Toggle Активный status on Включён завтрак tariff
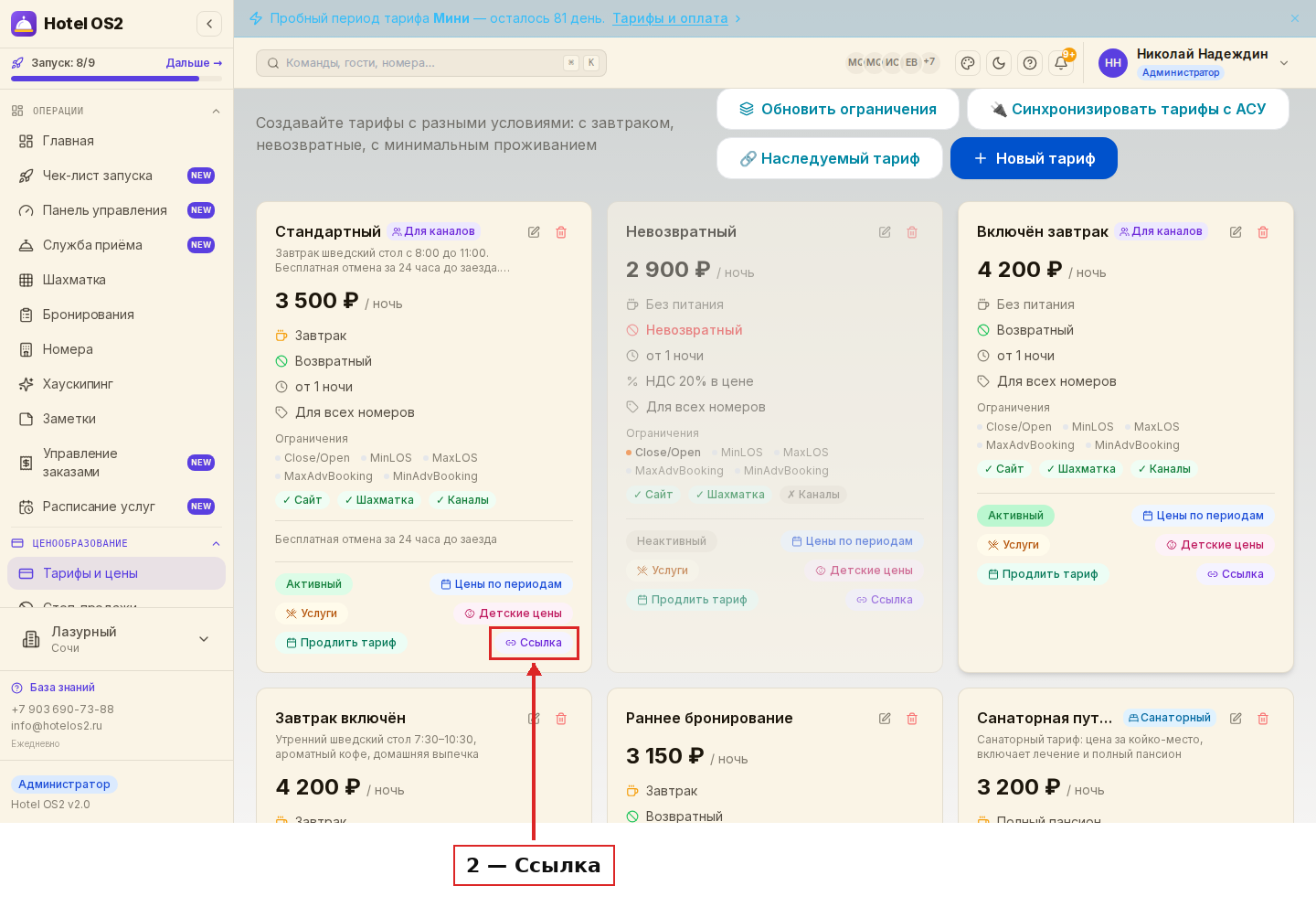Image resolution: width=1316 pixels, height=907 pixels. (x=1015, y=516)
